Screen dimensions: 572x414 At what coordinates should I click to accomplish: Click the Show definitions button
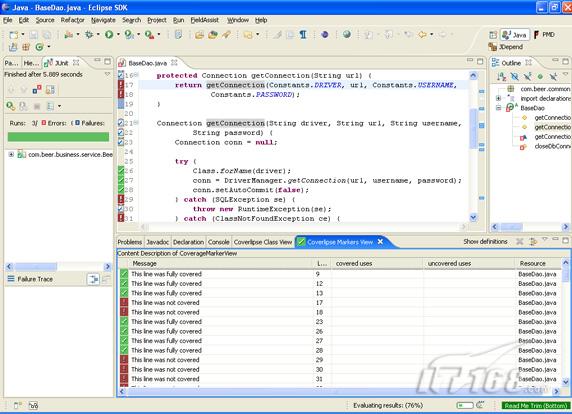pos(485,241)
